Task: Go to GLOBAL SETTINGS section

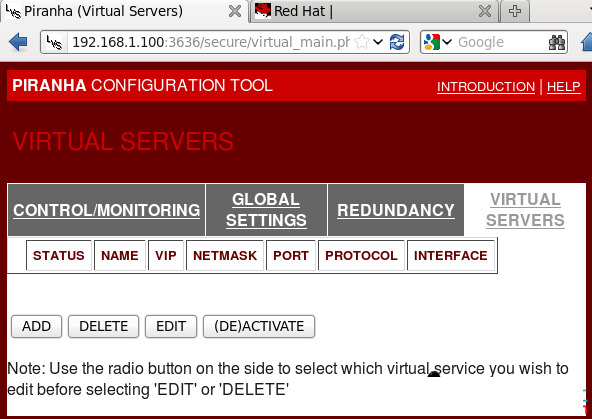Action: (x=266, y=210)
